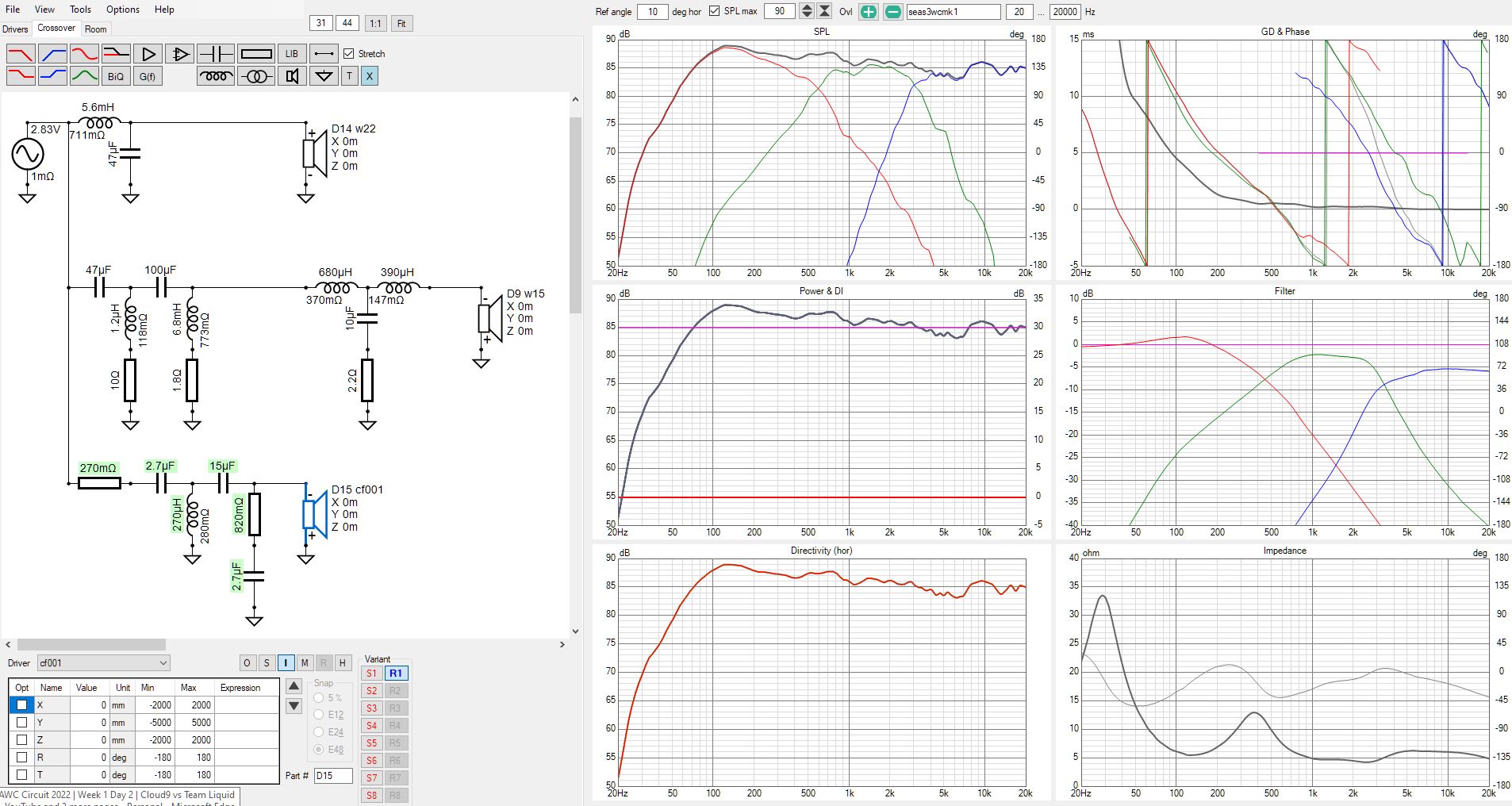Insert a blue high-shelf filter block
1512x806 pixels.
click(x=52, y=76)
